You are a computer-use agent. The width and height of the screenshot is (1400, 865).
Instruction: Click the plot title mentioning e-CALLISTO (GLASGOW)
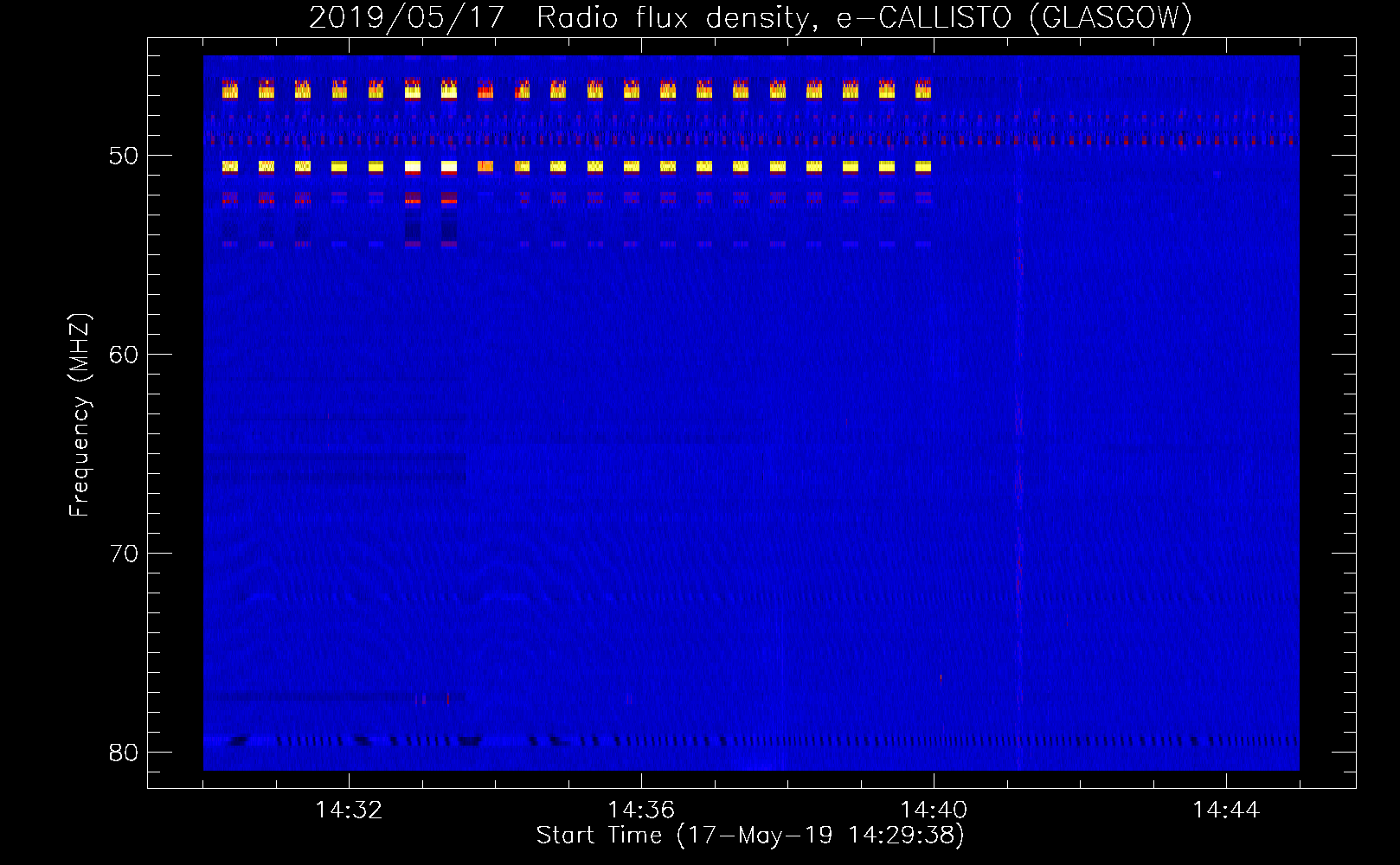(x=751, y=17)
